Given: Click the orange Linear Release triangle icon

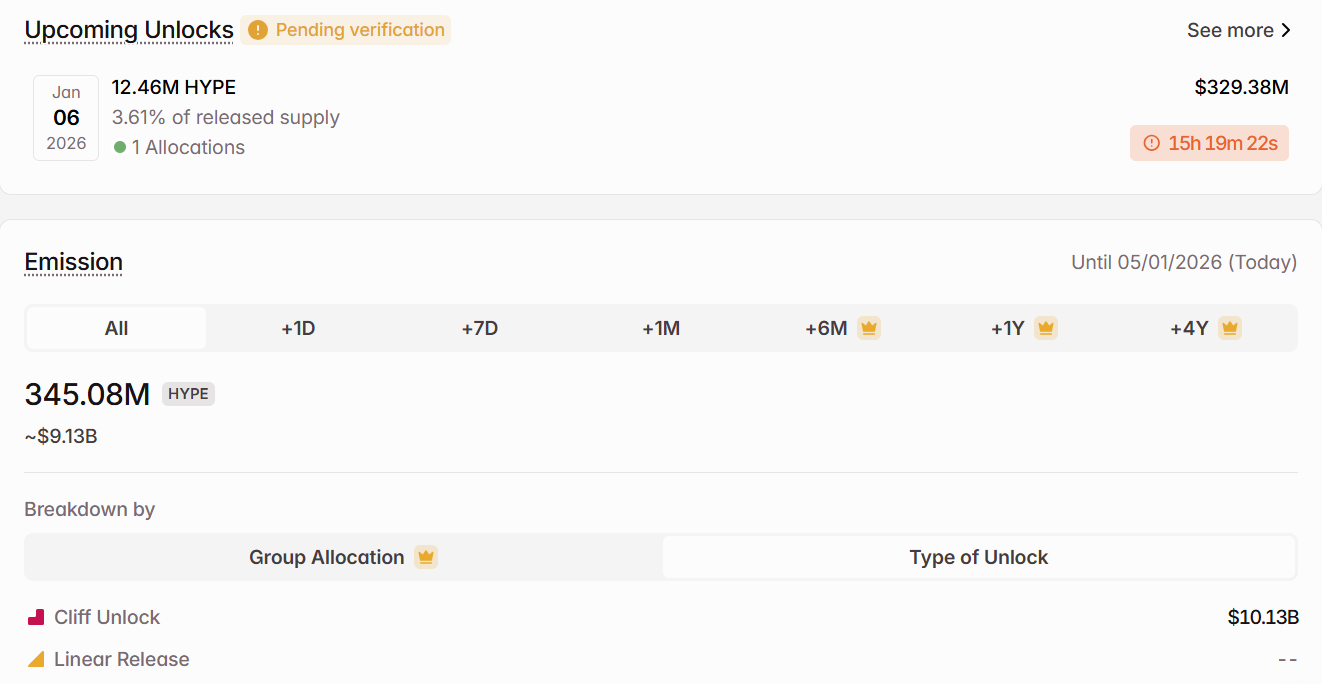Looking at the screenshot, I should click(x=36, y=659).
